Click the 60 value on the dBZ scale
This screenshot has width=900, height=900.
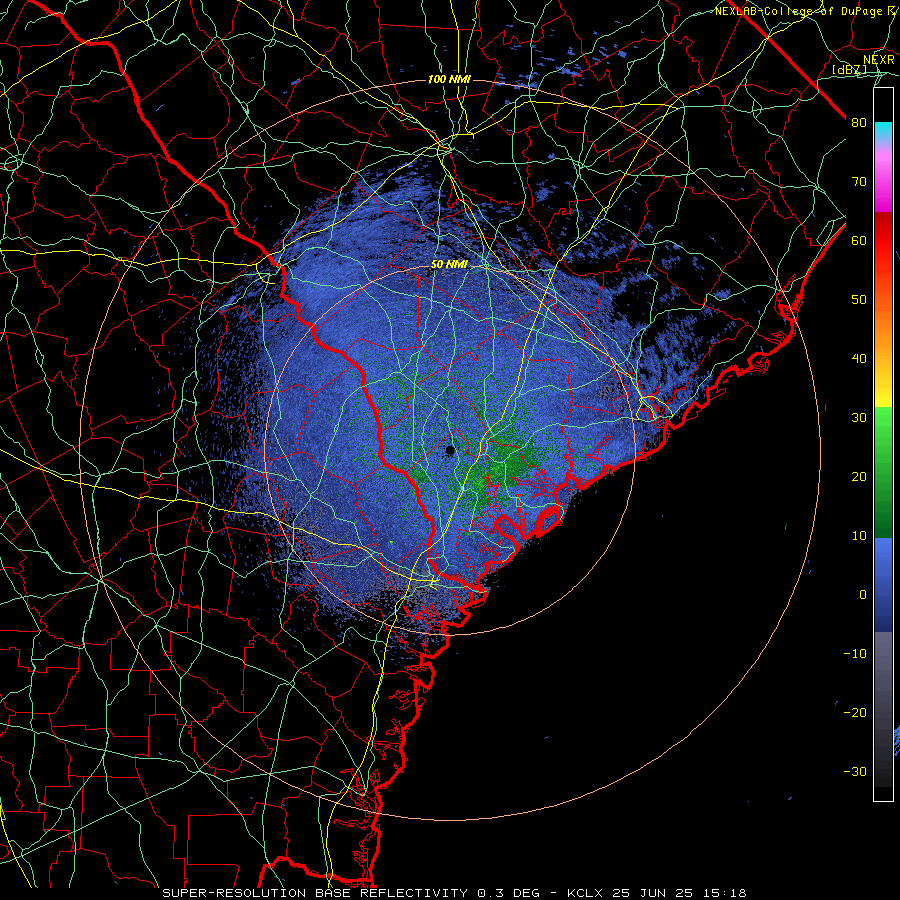[x=859, y=240]
